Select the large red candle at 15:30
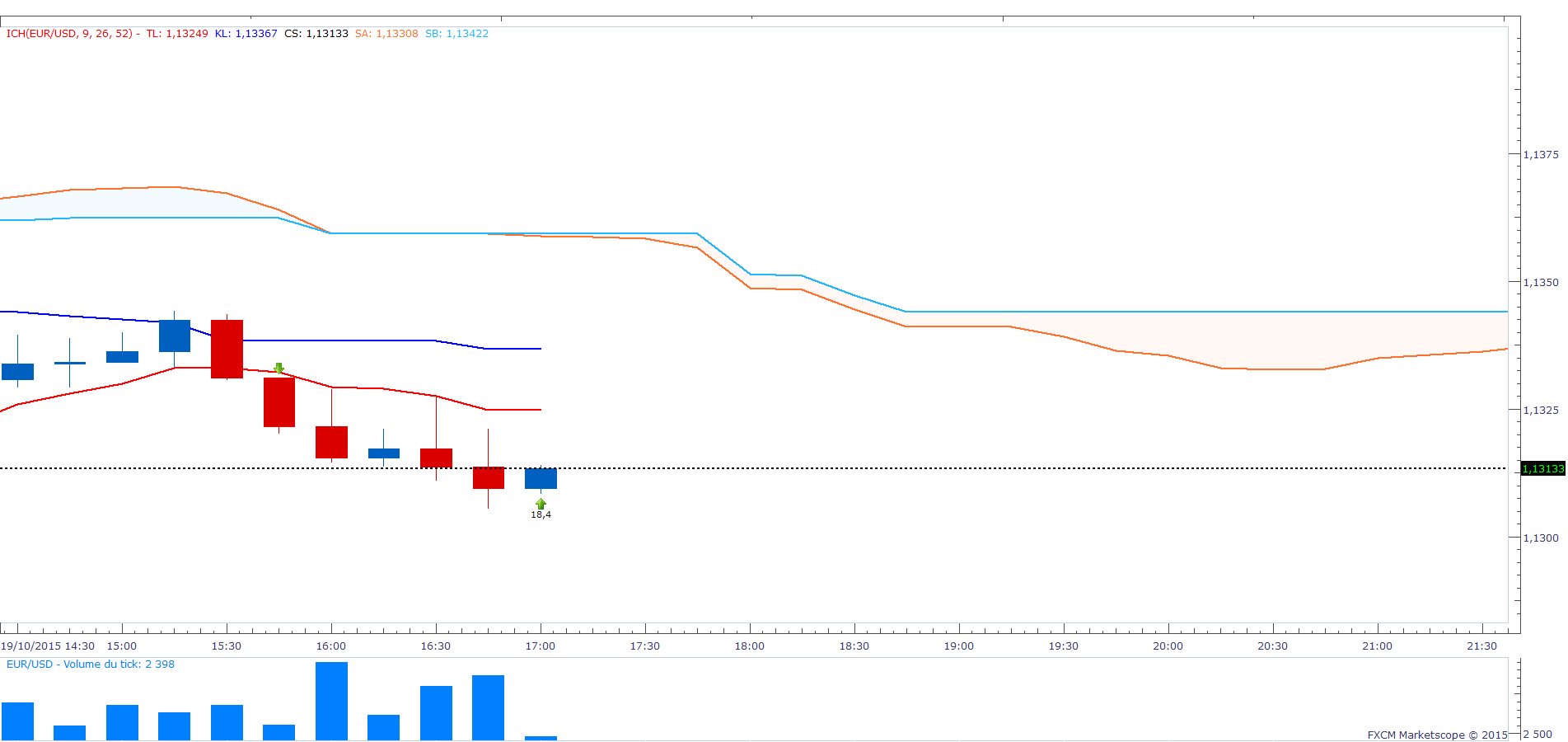The width and height of the screenshot is (1568, 742). click(227, 349)
